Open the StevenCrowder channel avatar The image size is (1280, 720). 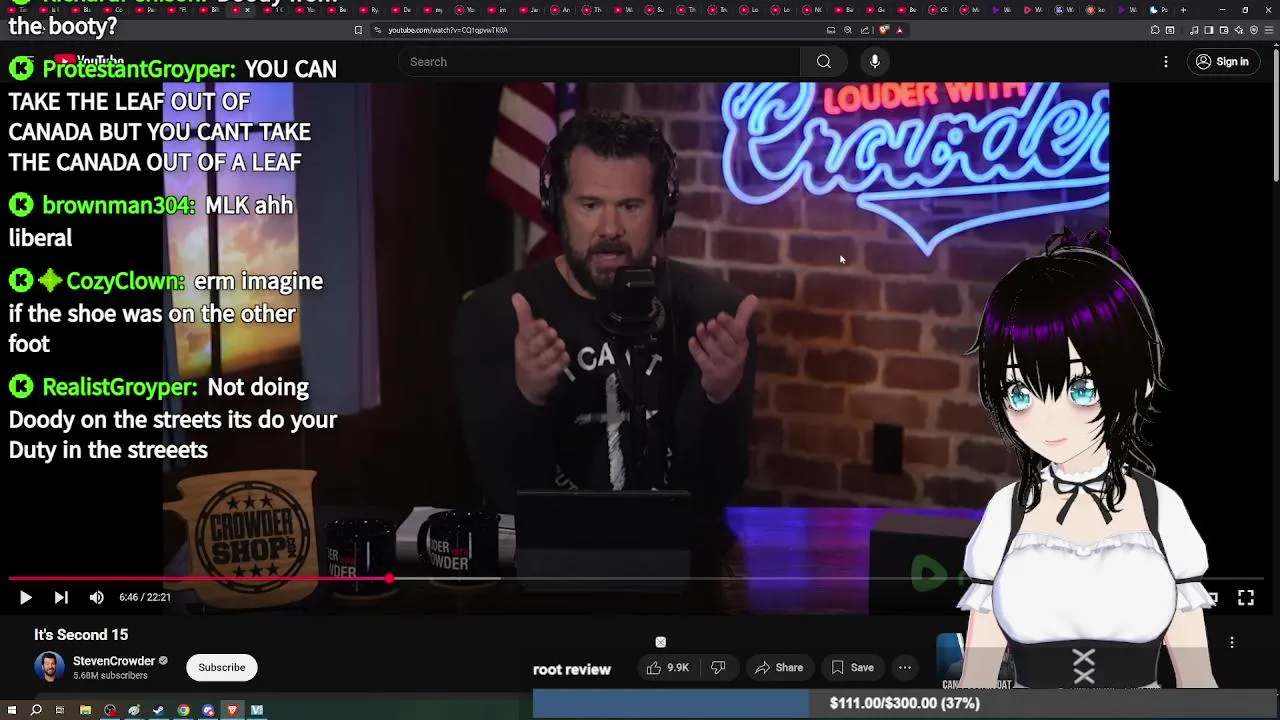[49, 667]
